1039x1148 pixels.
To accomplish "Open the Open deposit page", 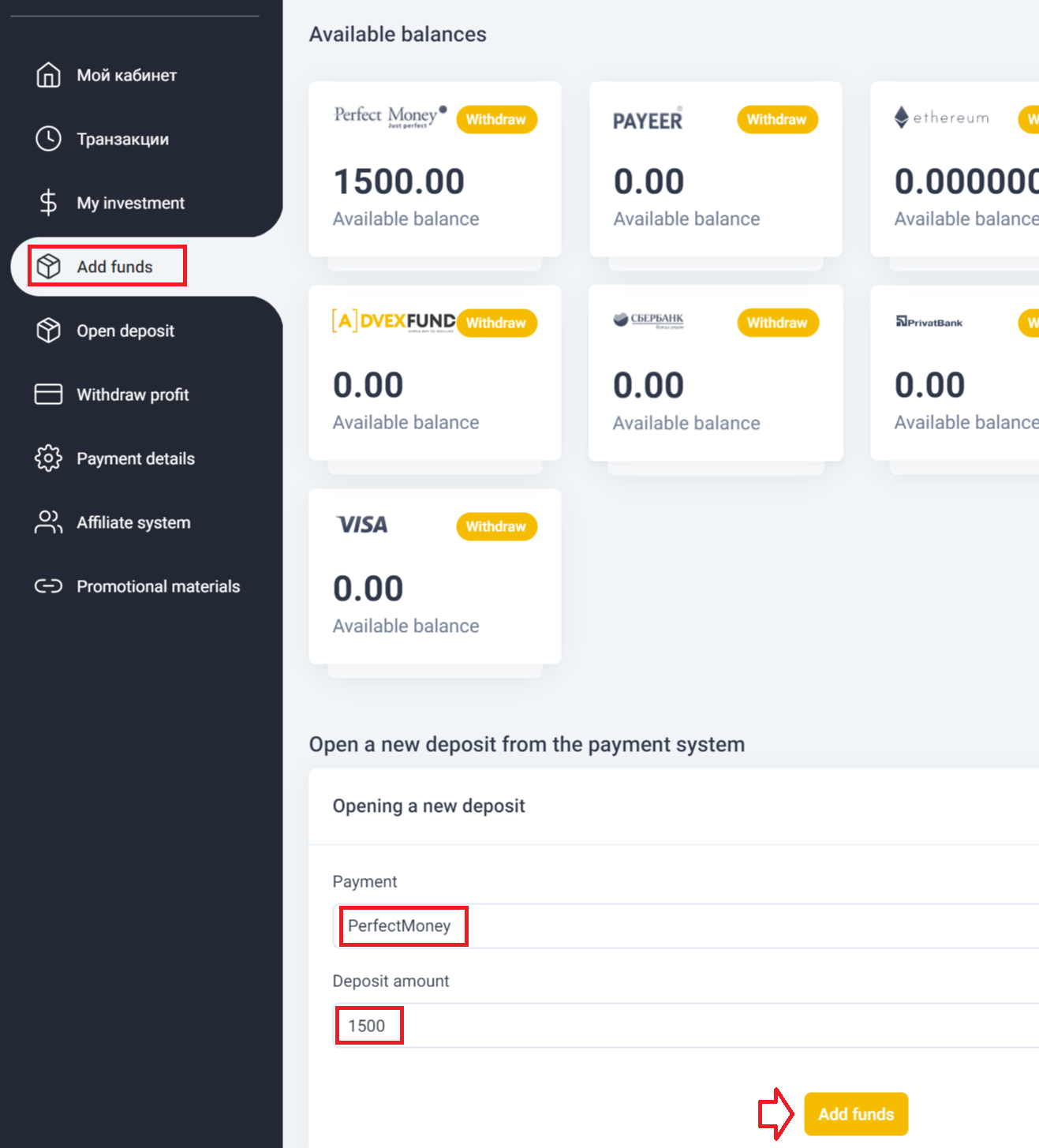I will [x=125, y=331].
